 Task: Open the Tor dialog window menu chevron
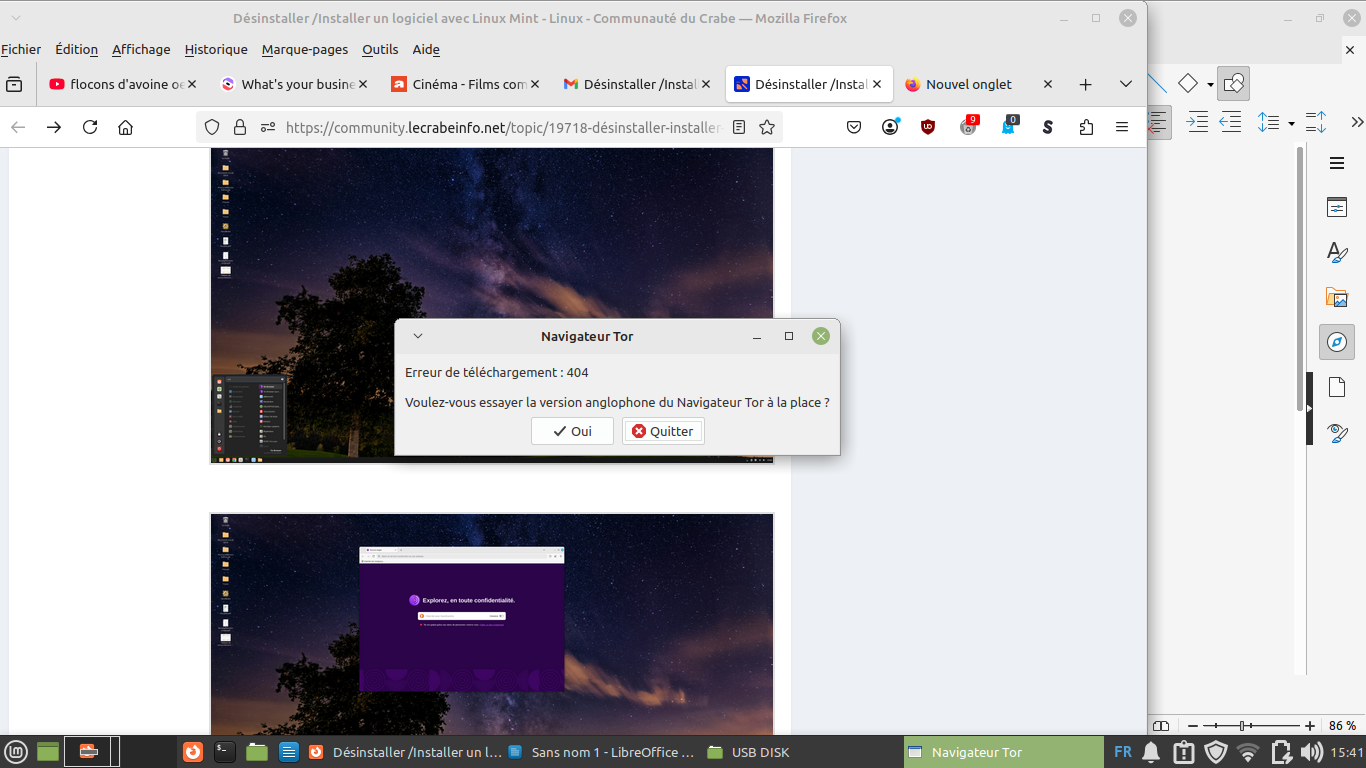pyautogui.click(x=418, y=336)
